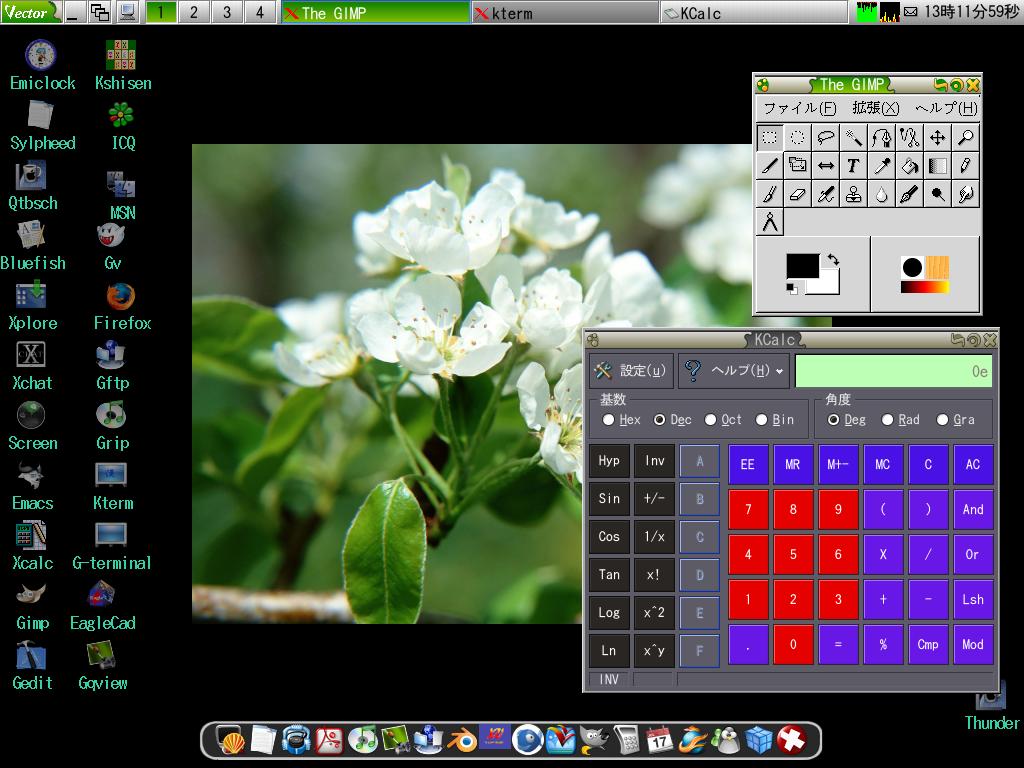Choose the Clone stamp tool
This screenshot has width=1024, height=768.
(x=853, y=195)
